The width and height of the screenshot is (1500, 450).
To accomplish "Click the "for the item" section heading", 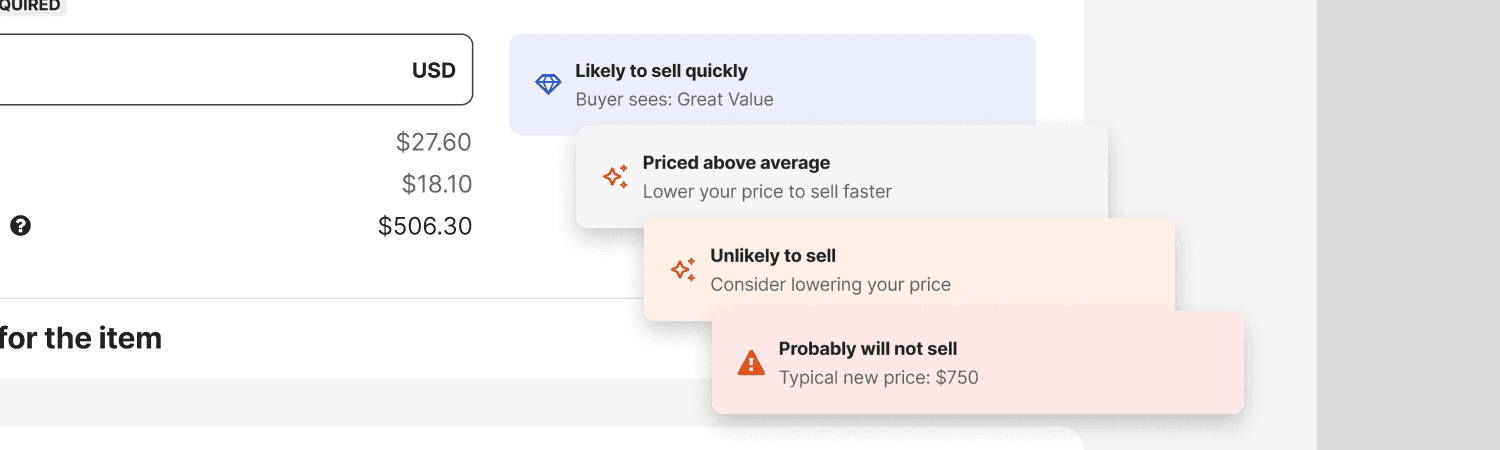I will 80,338.
